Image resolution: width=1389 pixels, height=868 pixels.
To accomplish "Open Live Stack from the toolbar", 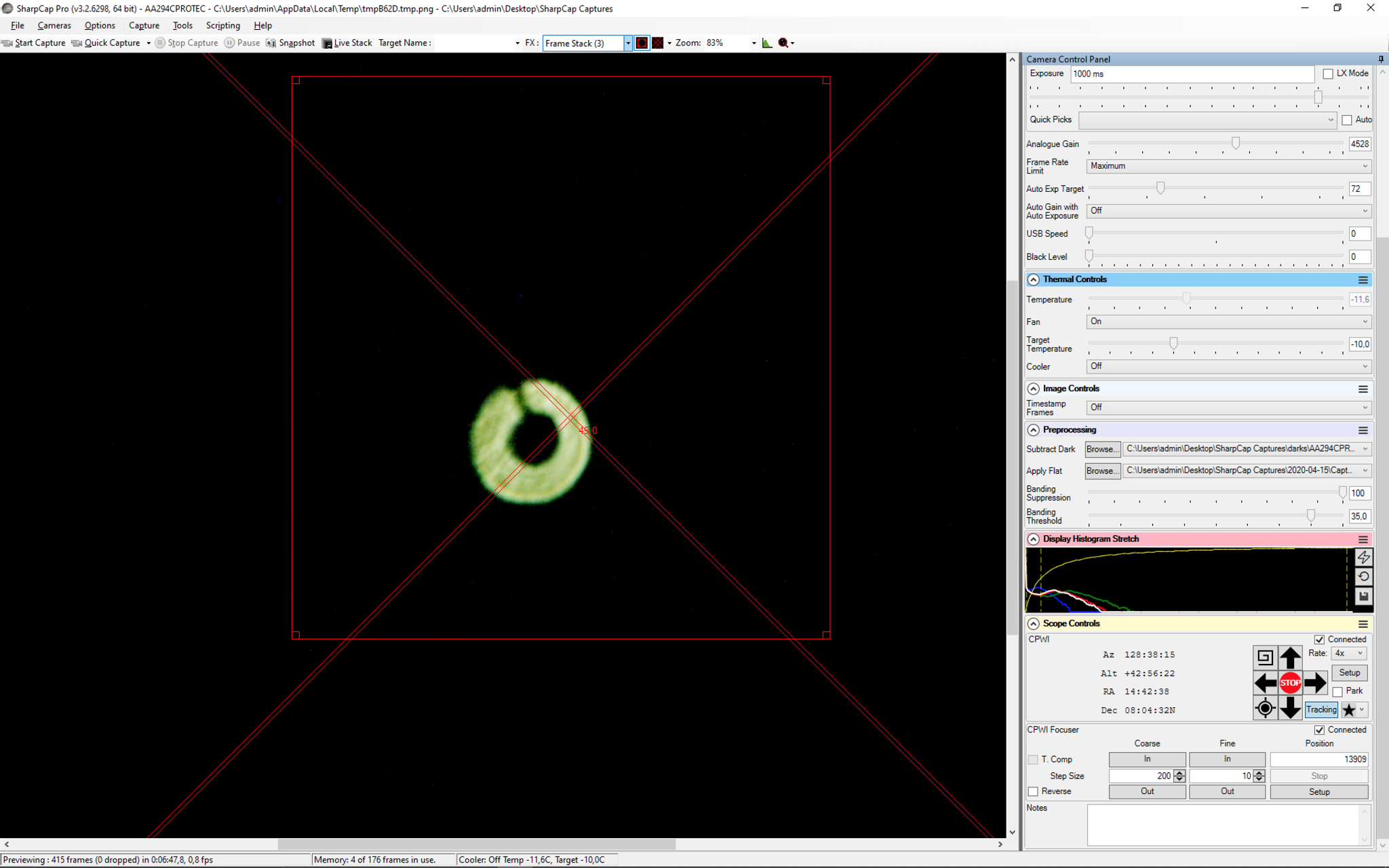I will point(347,43).
